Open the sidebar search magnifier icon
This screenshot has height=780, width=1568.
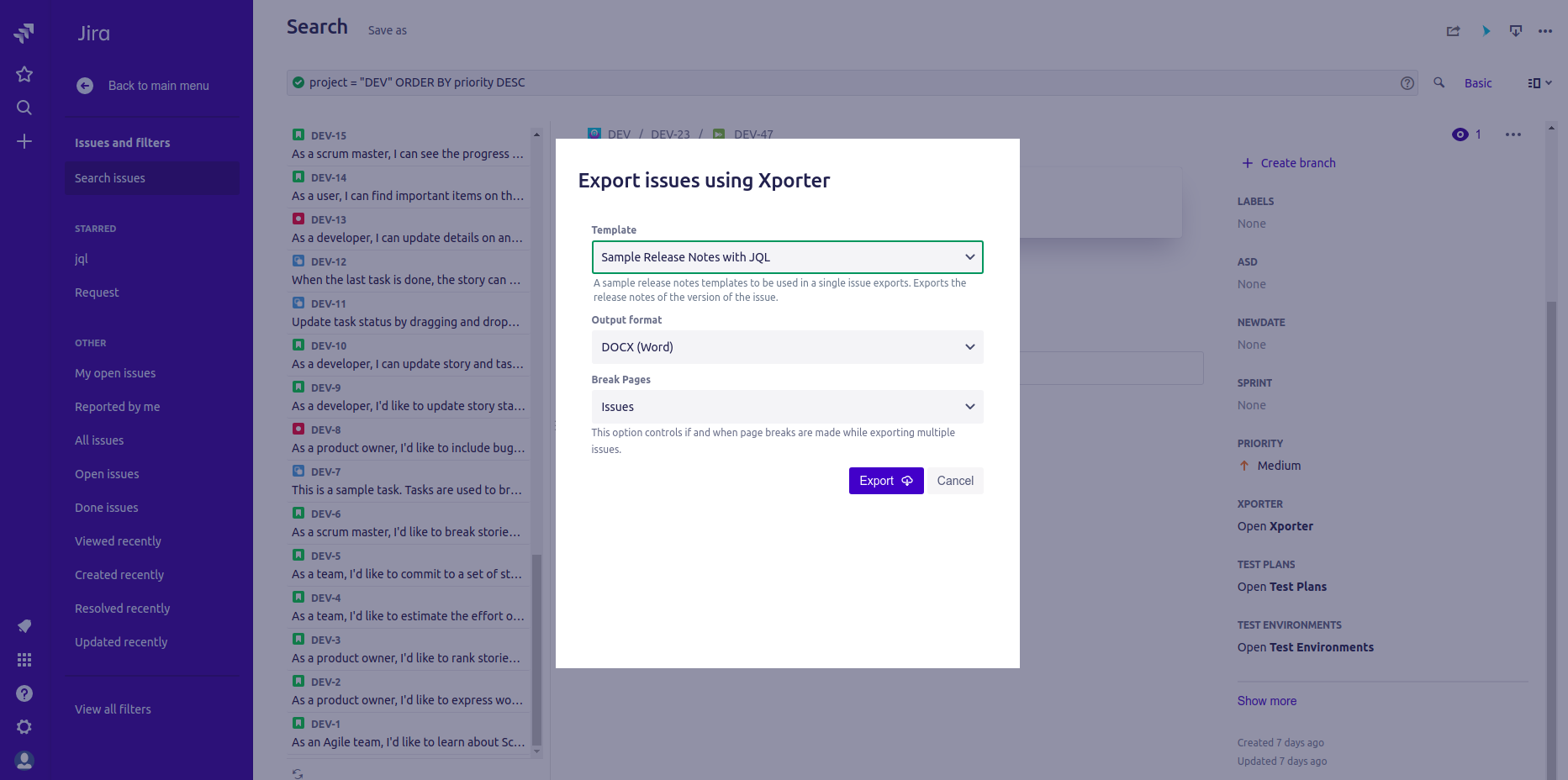(24, 108)
